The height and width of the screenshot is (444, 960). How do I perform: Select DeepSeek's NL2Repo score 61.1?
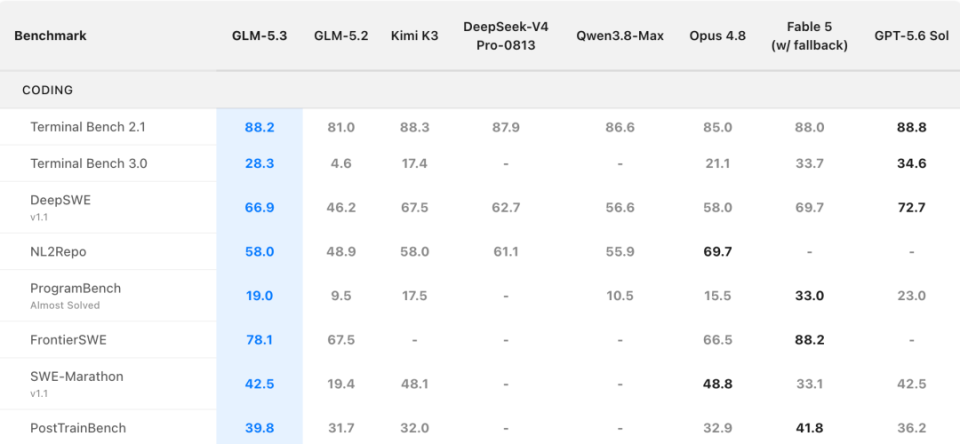click(x=506, y=251)
